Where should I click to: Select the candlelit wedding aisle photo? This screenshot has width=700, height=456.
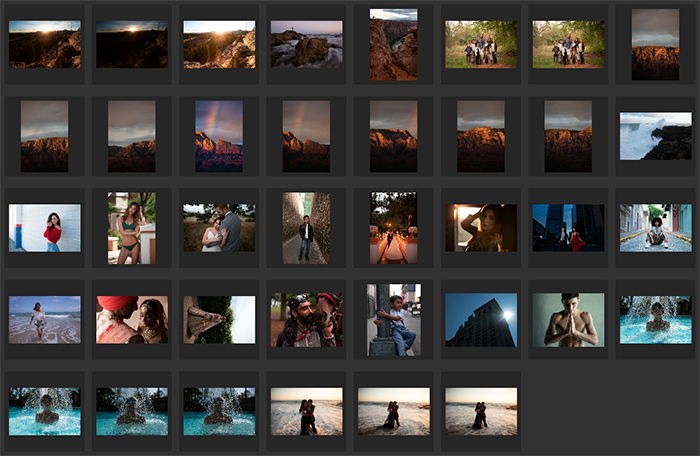coord(394,228)
